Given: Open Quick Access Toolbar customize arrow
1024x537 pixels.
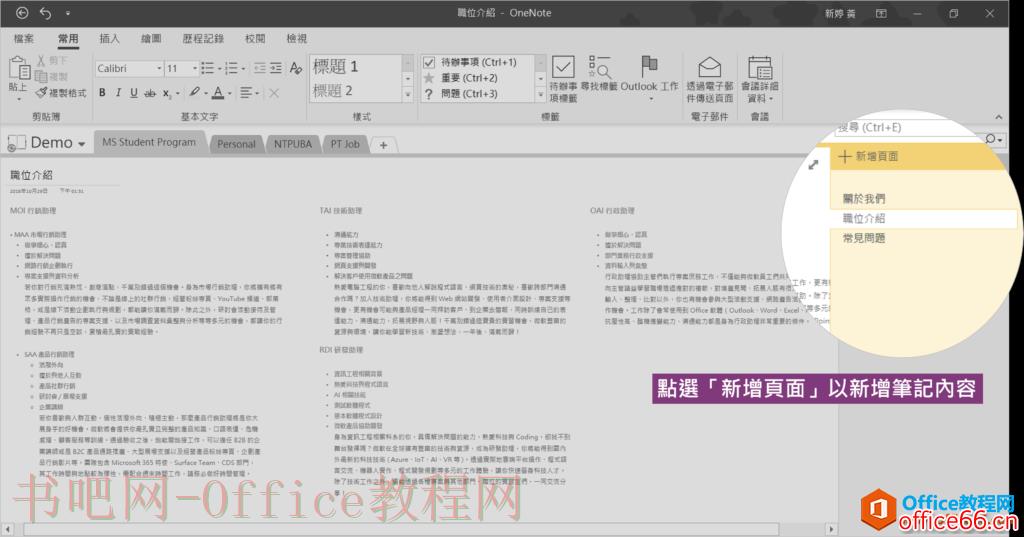Looking at the screenshot, I should tap(68, 13).
